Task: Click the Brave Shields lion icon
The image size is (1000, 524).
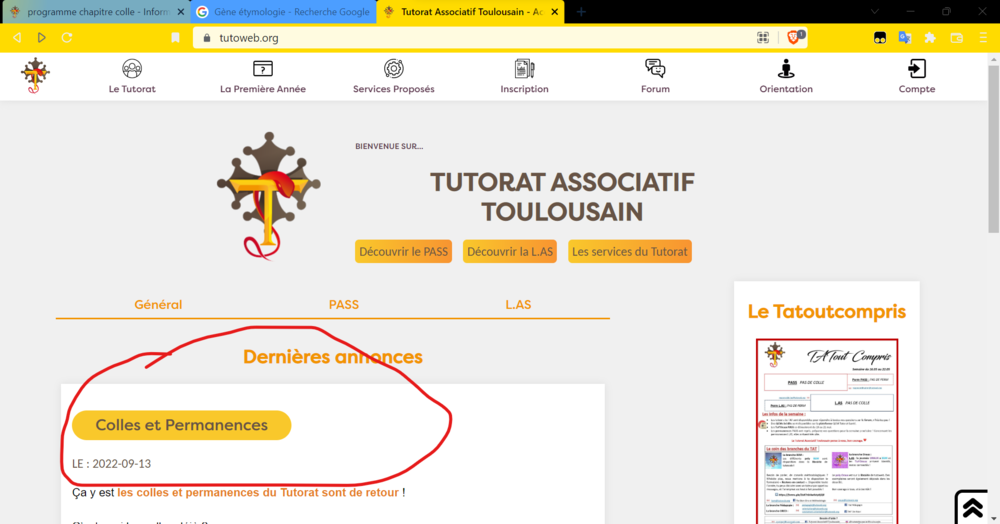Action: pos(795,37)
